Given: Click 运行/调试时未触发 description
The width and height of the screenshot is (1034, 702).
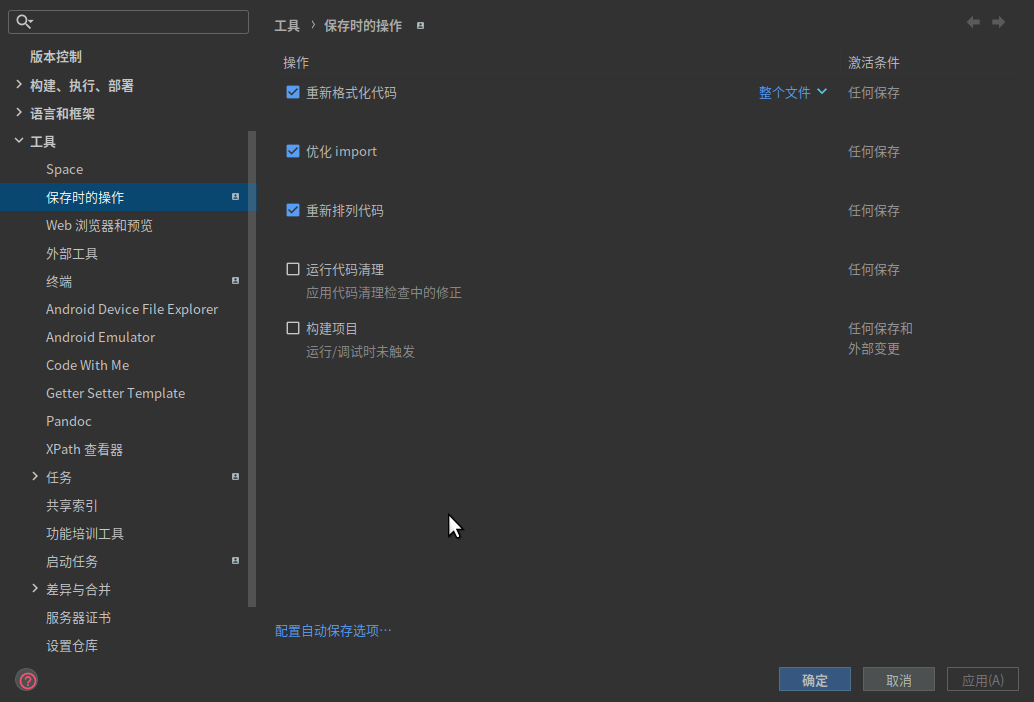Looking at the screenshot, I should point(360,352).
